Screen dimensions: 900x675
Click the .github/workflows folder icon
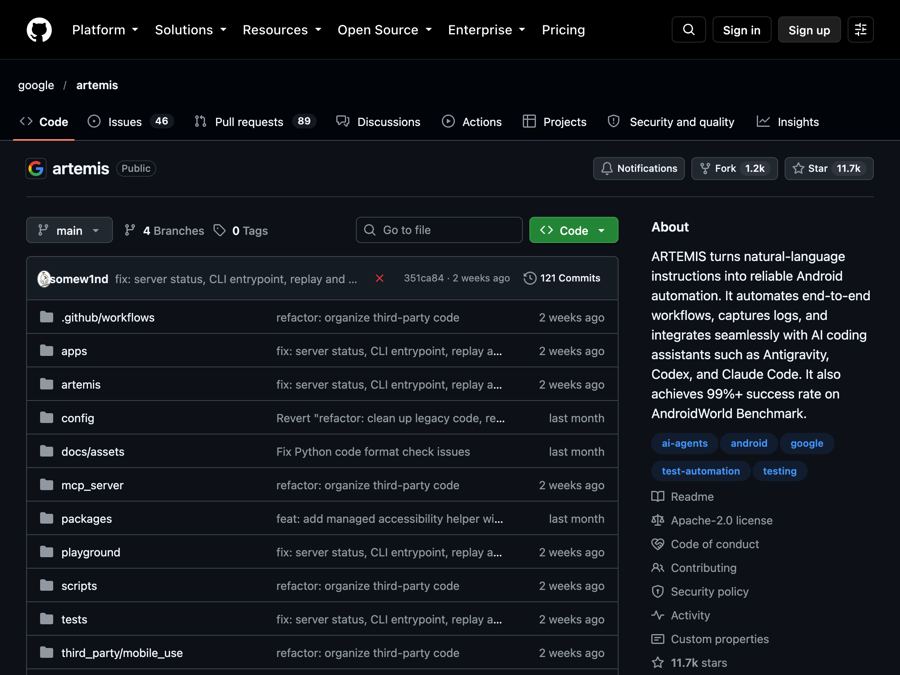46,317
